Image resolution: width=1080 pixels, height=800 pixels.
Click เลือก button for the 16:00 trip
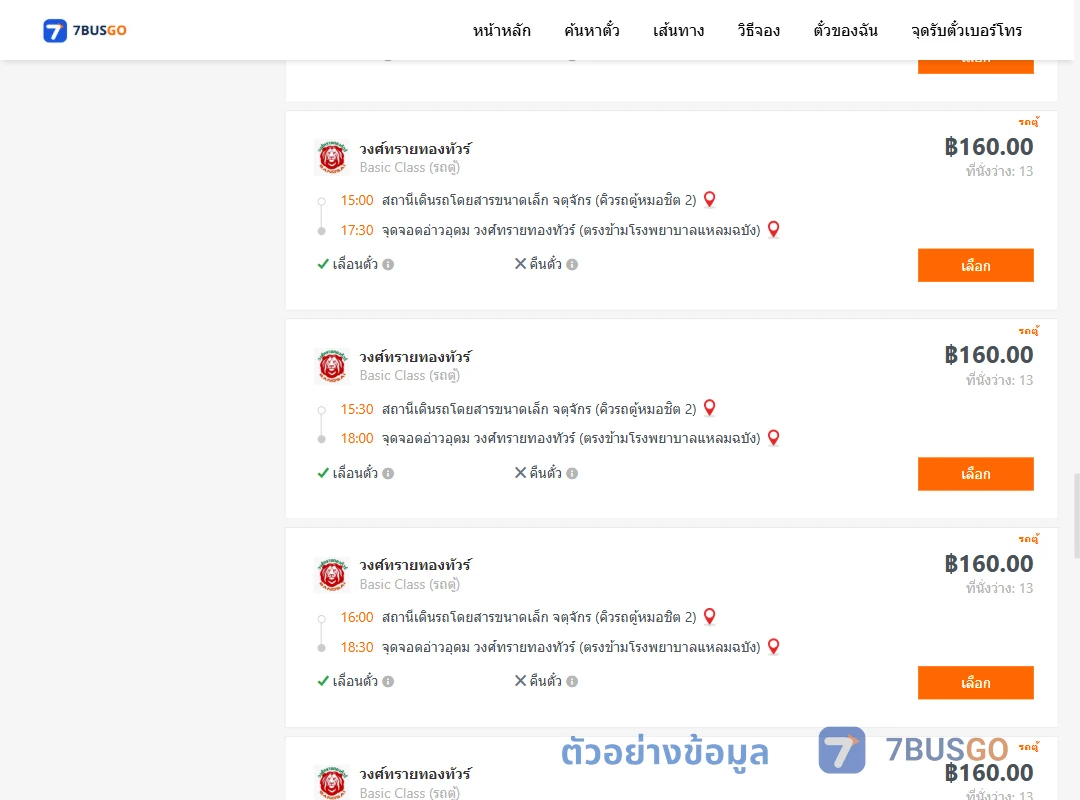(975, 683)
